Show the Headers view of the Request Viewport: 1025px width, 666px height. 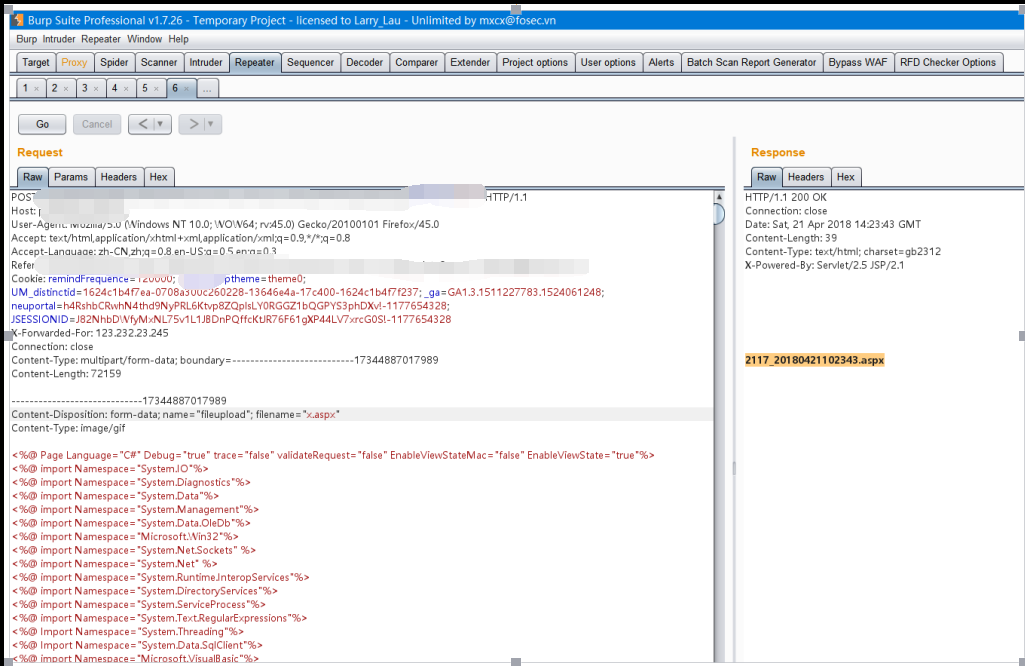click(118, 177)
